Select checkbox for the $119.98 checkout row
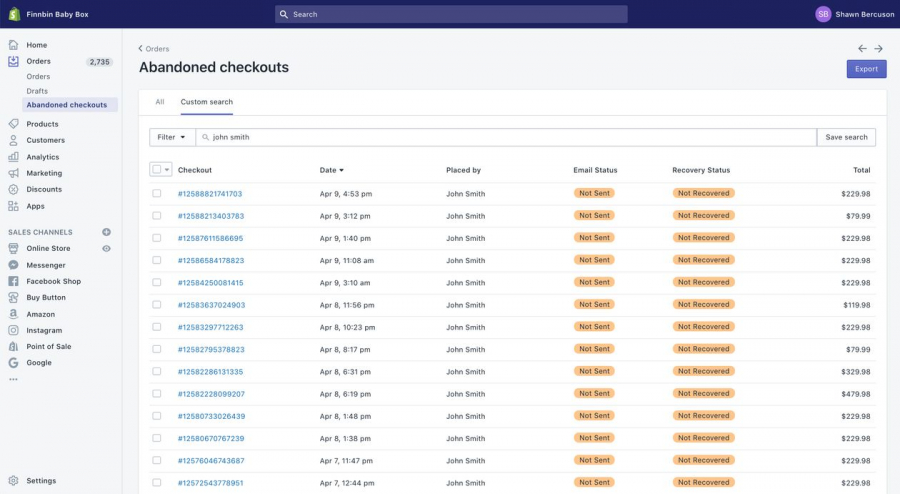Screen dimensions: 900x494 157,305
